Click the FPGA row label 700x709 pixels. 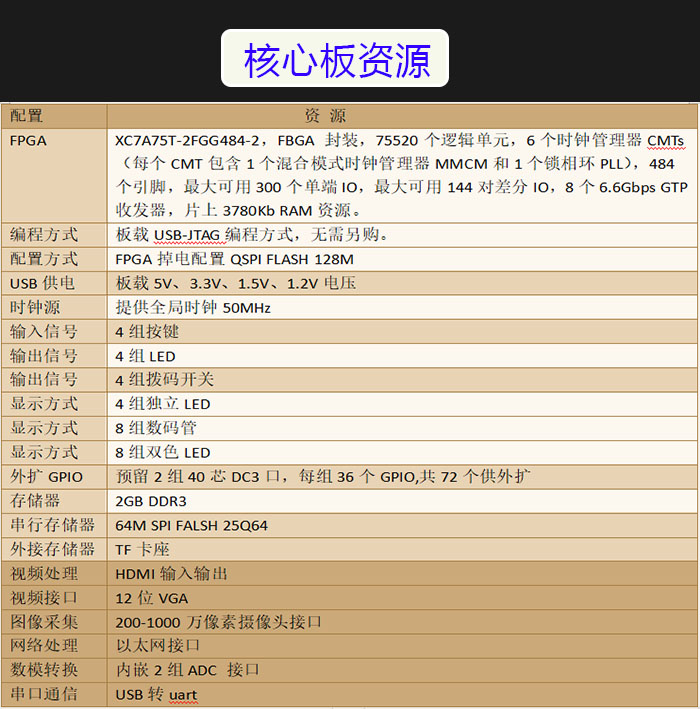[x=28, y=141]
